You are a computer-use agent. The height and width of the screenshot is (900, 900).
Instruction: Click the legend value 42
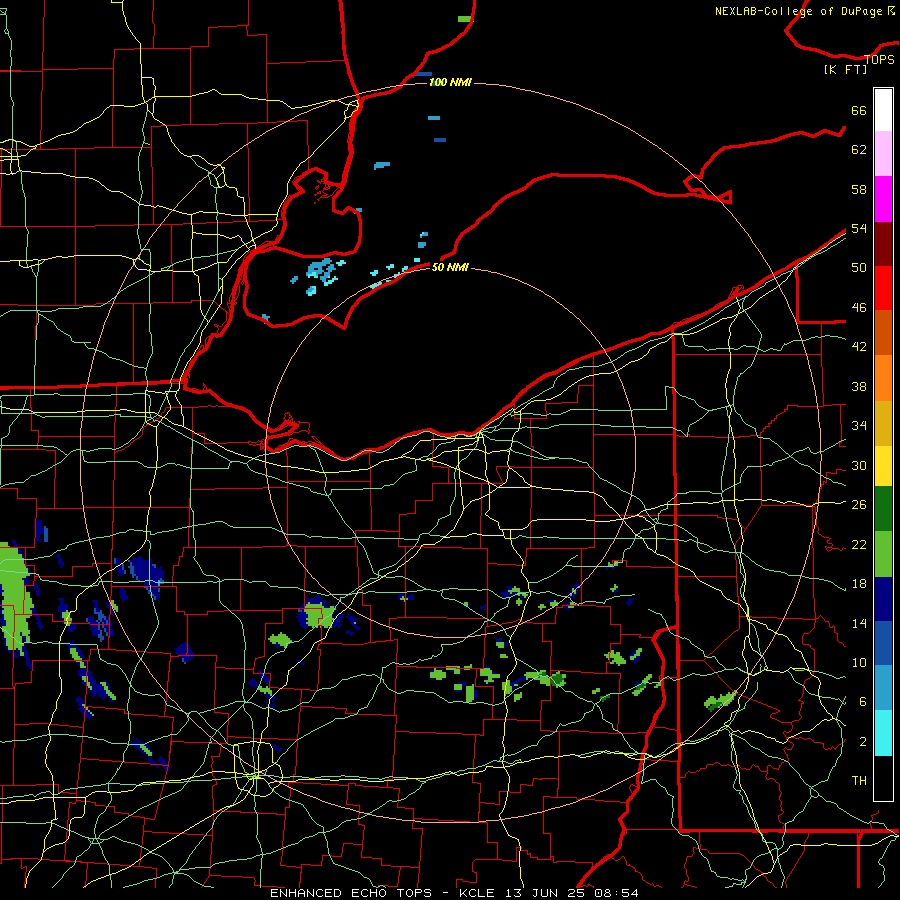[859, 347]
